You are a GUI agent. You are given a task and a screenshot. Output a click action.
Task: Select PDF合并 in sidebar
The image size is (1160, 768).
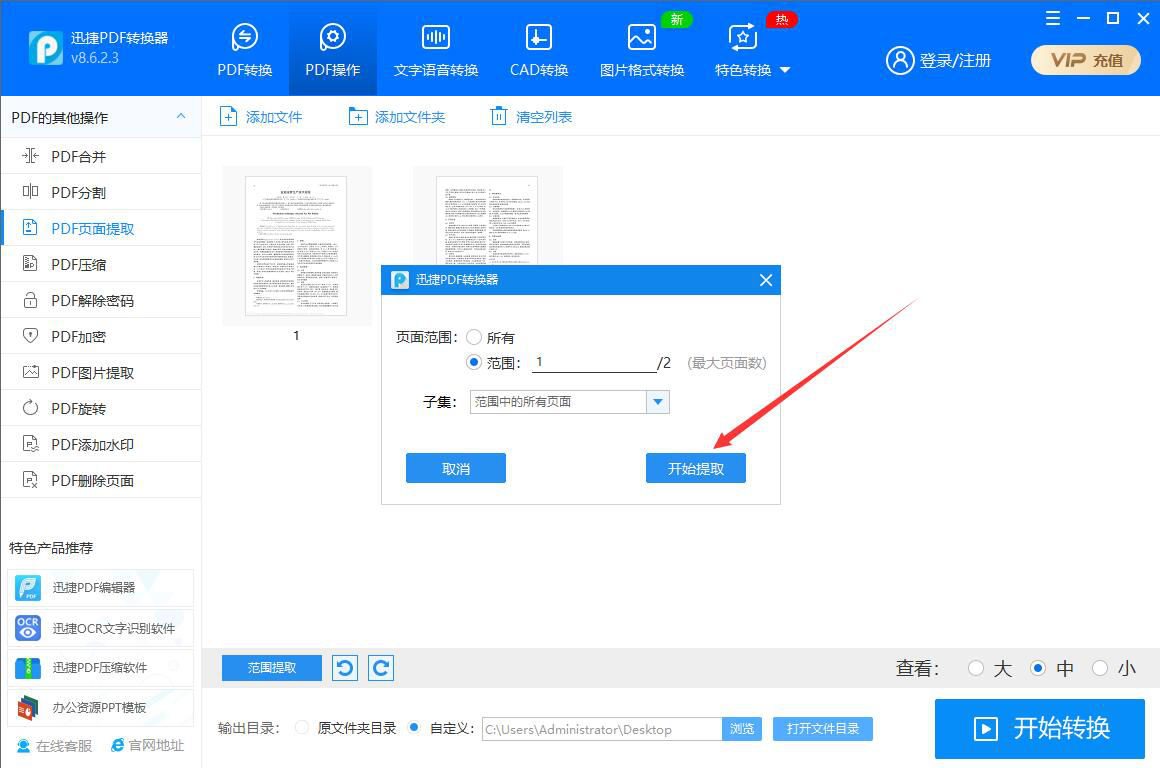click(101, 156)
